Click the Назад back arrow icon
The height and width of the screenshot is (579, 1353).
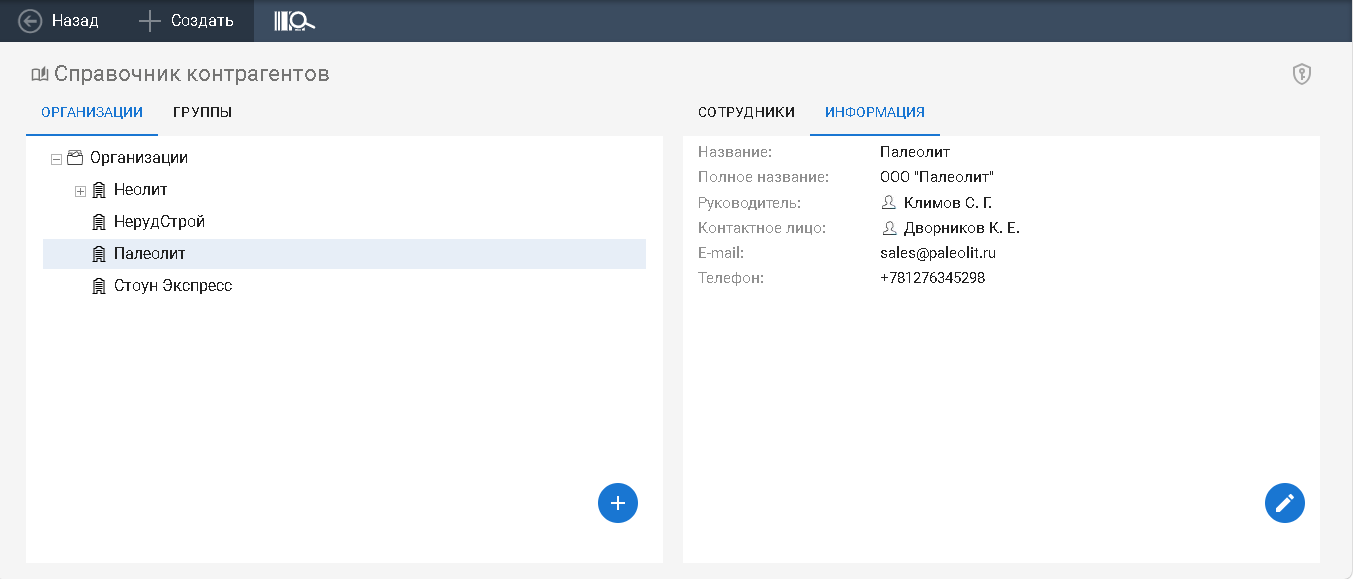click(x=30, y=21)
